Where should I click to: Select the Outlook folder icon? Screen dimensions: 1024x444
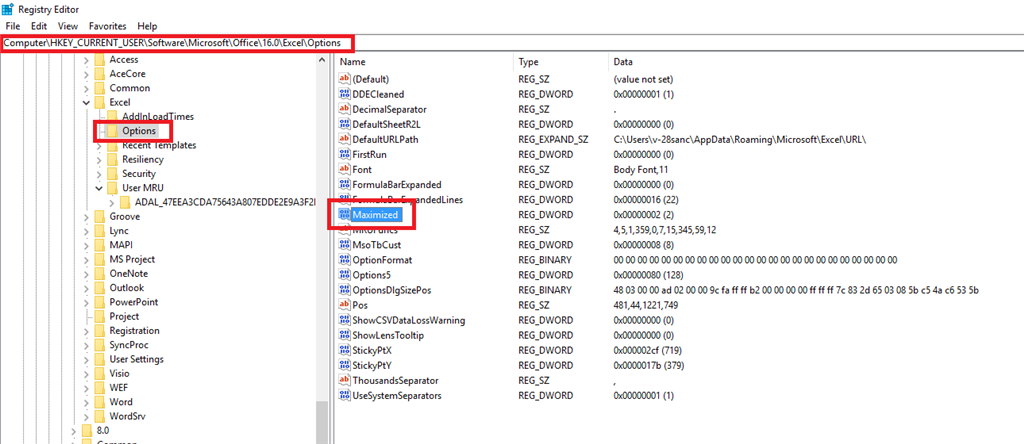[99, 288]
